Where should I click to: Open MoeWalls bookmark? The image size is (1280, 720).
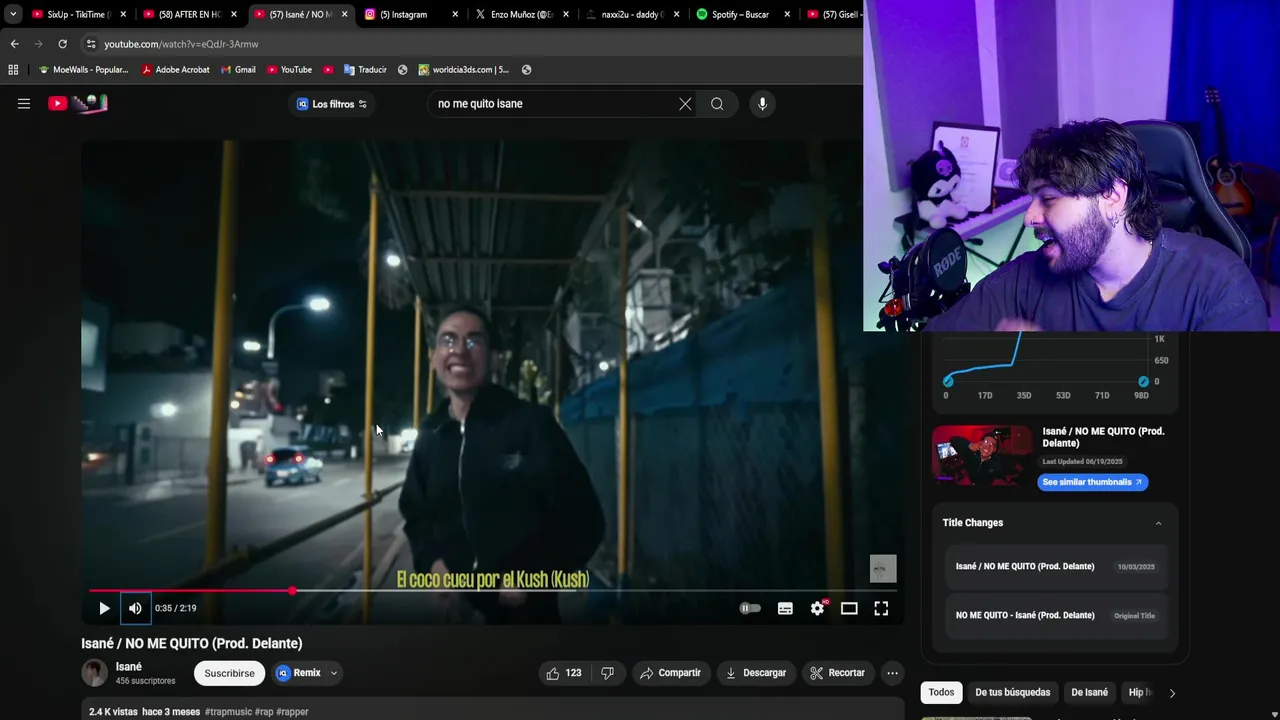click(83, 69)
